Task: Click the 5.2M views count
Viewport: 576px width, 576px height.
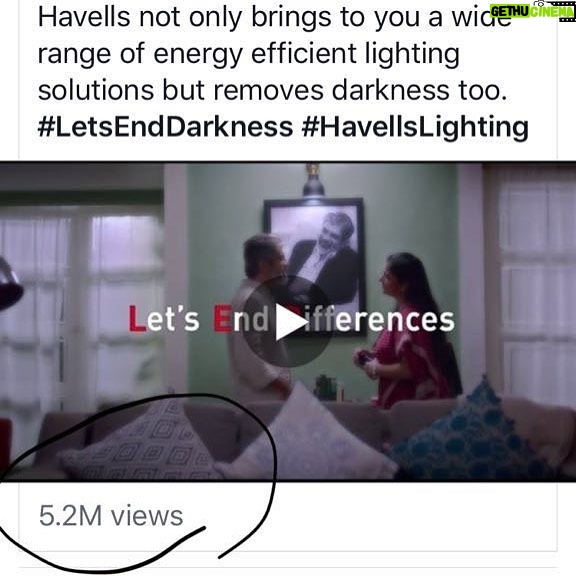Action: tap(111, 516)
